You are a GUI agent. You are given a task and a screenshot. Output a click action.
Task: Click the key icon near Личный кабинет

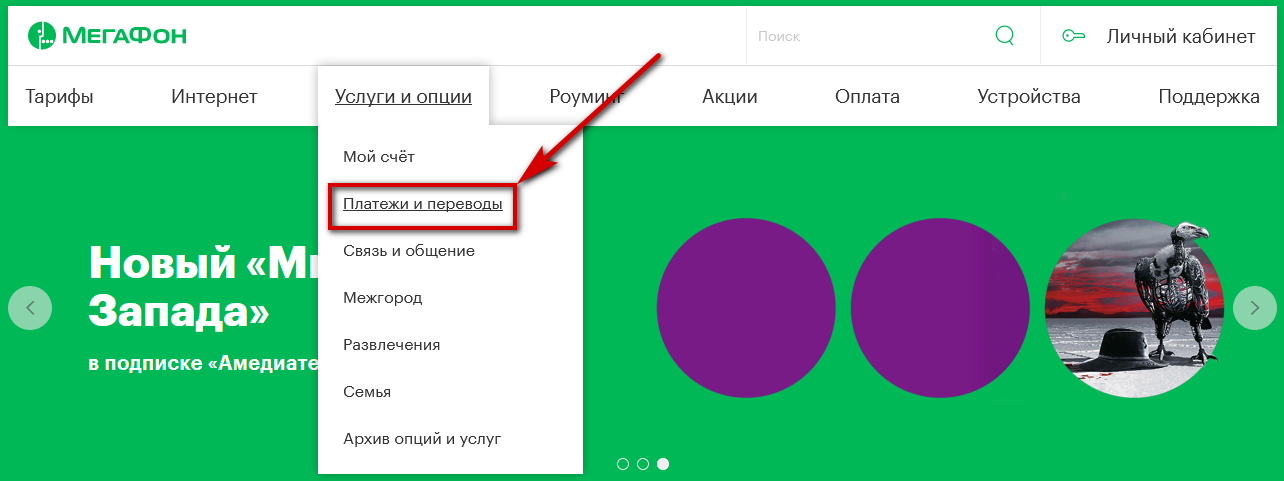(1073, 37)
